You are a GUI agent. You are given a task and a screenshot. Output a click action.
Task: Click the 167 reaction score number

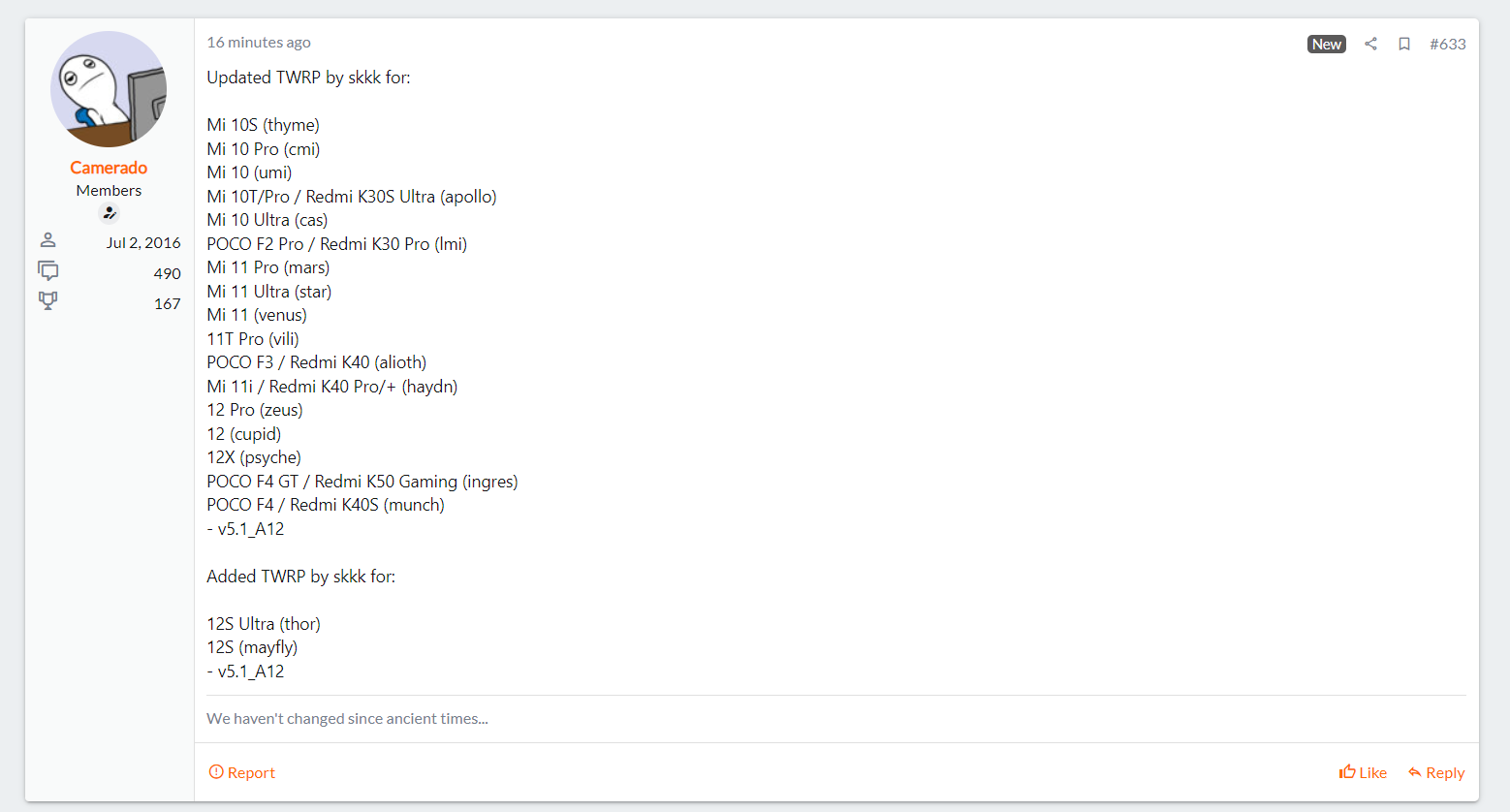click(167, 303)
